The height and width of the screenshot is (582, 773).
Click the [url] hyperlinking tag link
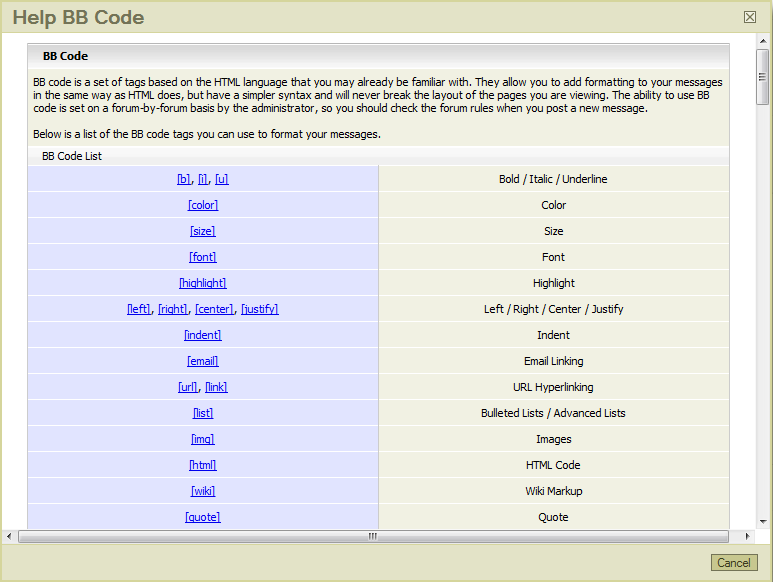188,388
